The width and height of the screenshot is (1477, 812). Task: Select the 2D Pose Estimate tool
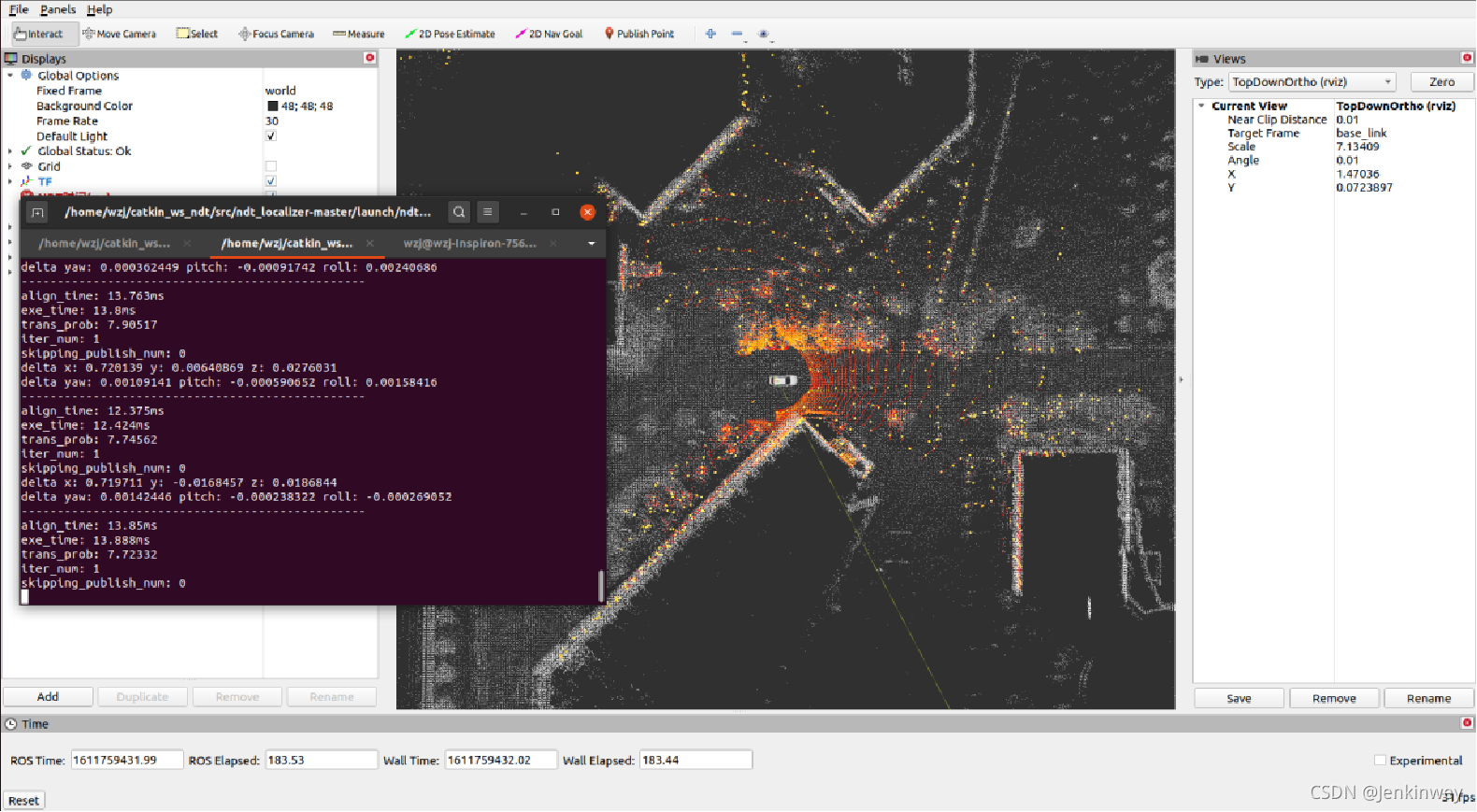pos(450,34)
